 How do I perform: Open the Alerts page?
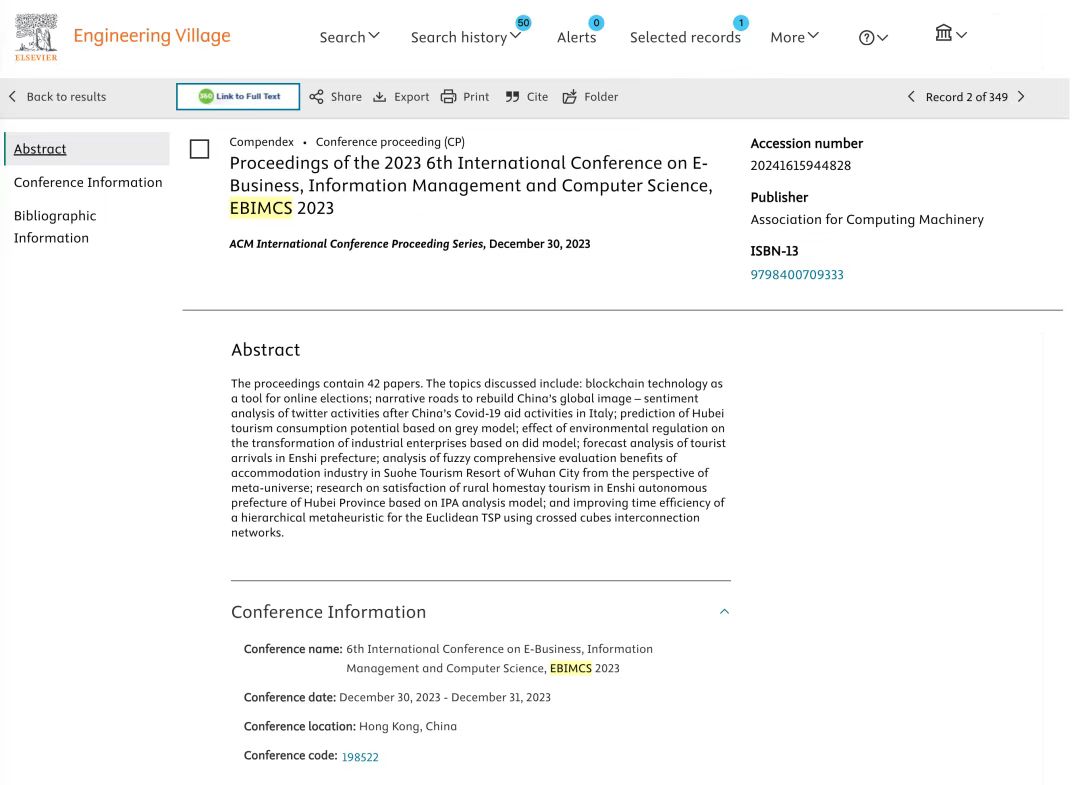click(x=577, y=37)
